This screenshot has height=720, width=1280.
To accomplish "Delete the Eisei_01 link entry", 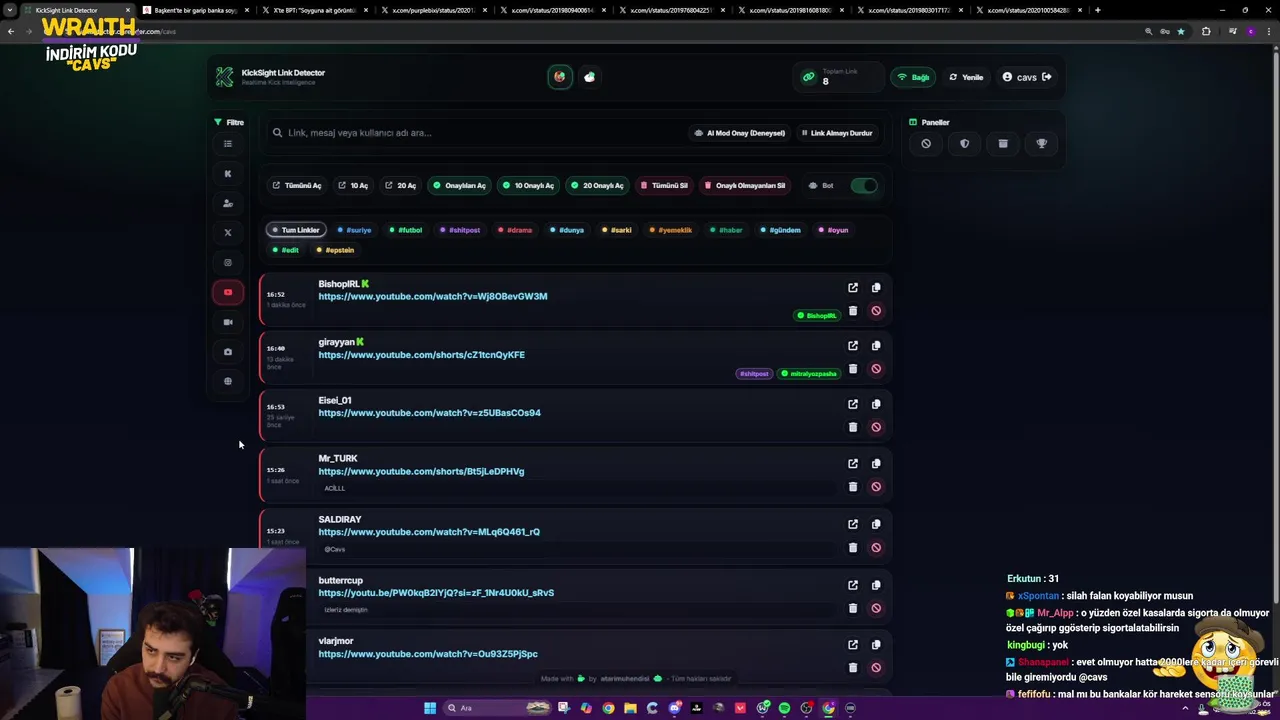I will (853, 427).
